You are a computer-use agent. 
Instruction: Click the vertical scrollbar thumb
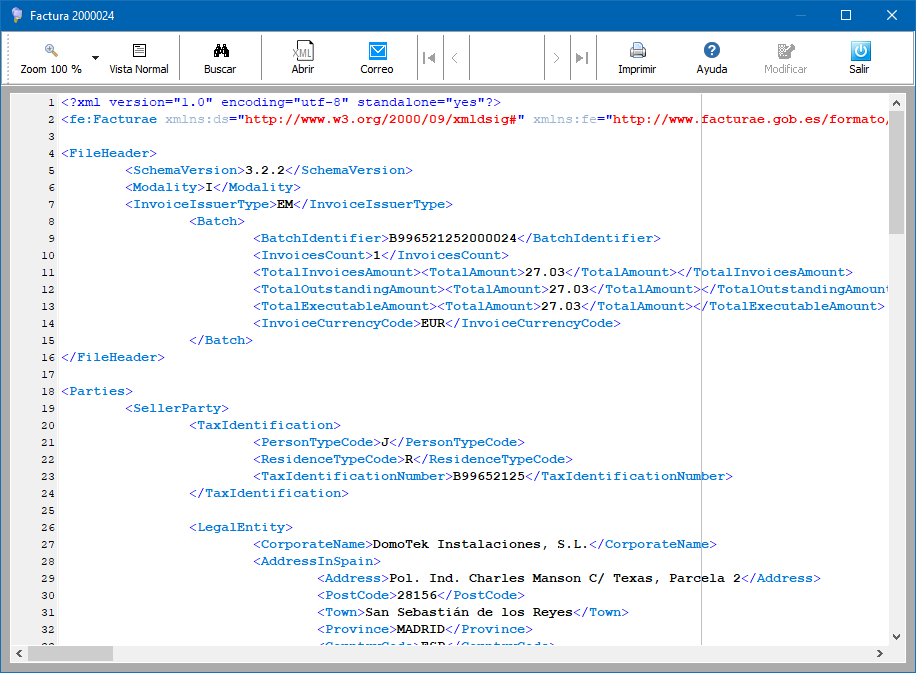tap(896, 172)
